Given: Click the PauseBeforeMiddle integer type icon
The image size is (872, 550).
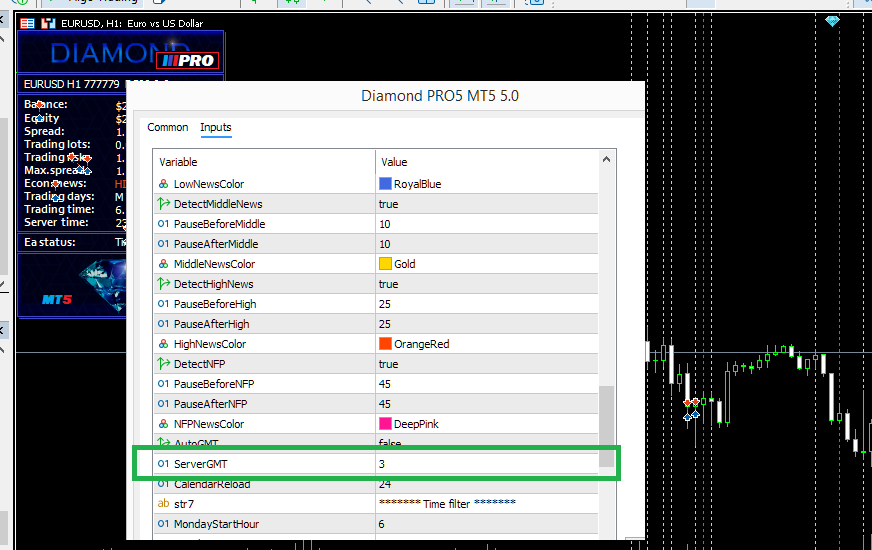Looking at the screenshot, I should click(163, 224).
